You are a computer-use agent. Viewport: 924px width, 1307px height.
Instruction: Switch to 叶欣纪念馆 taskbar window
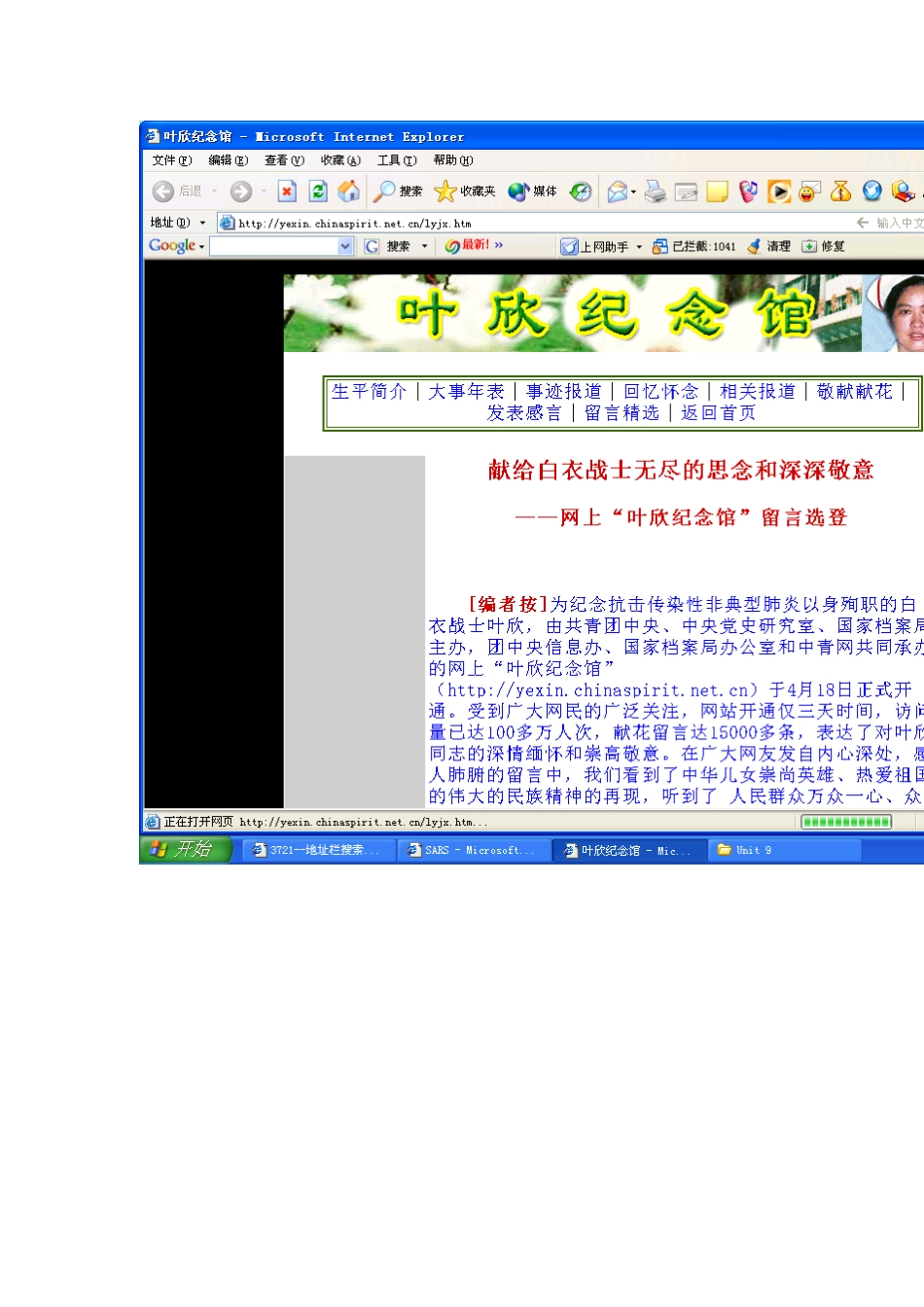click(629, 850)
